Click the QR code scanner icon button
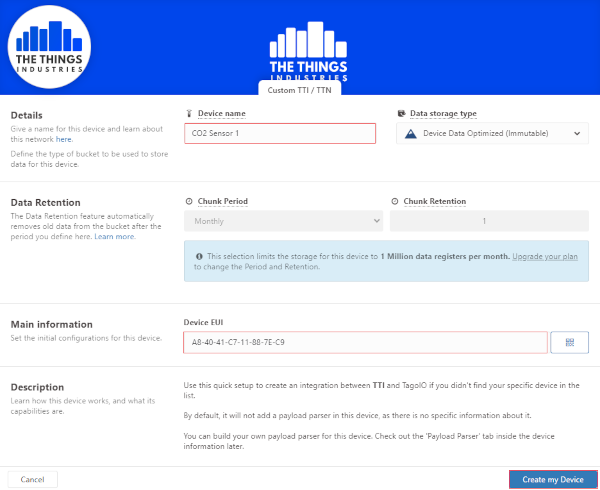 [x=569, y=342]
